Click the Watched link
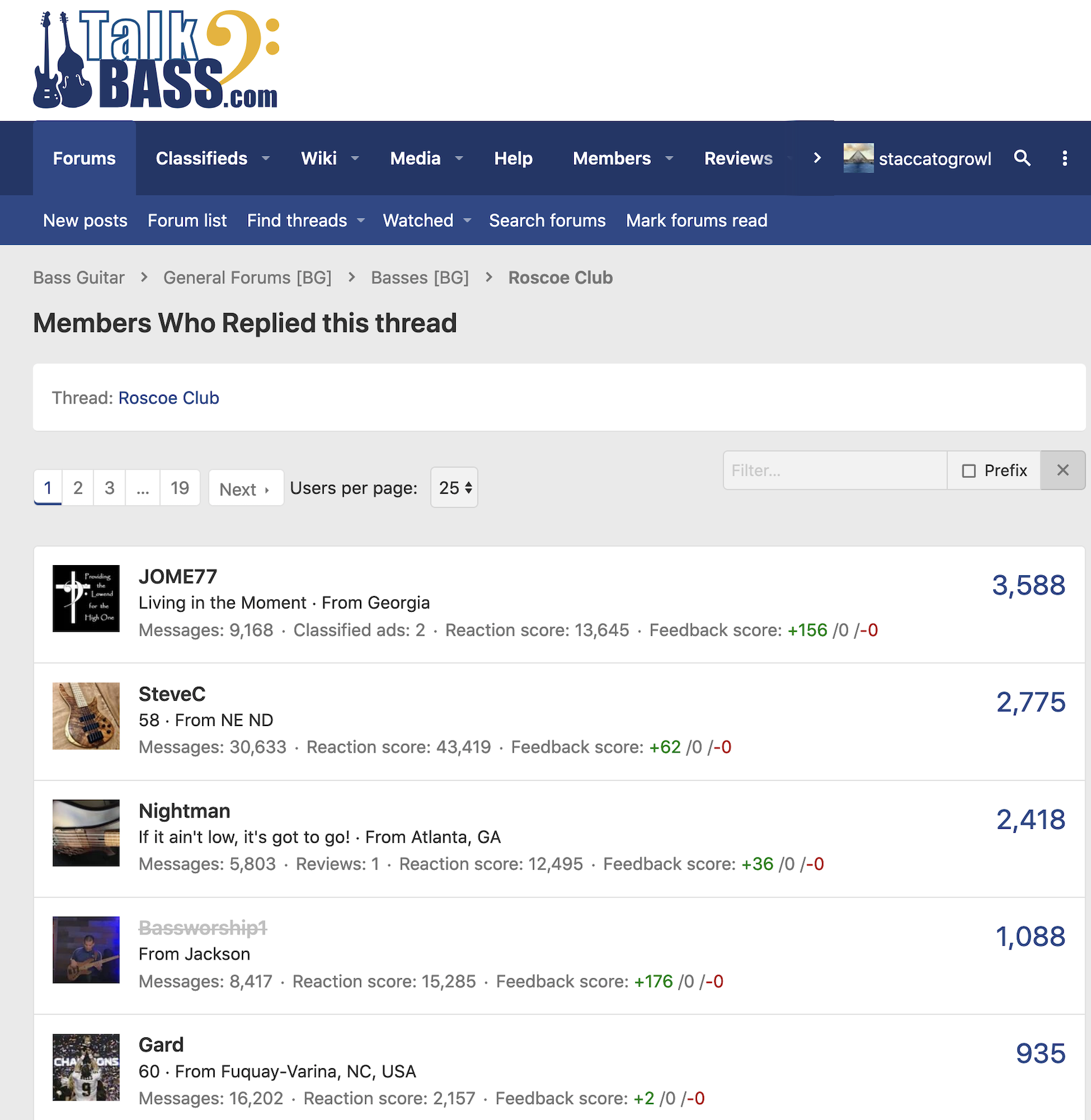The image size is (1091, 1120). (x=418, y=220)
